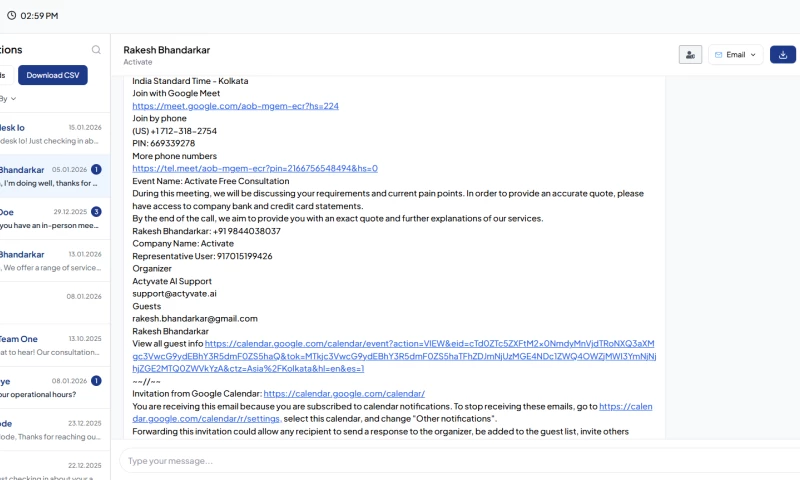Open the Google Calendar invitation link
The height and width of the screenshot is (480, 800).
(344, 393)
